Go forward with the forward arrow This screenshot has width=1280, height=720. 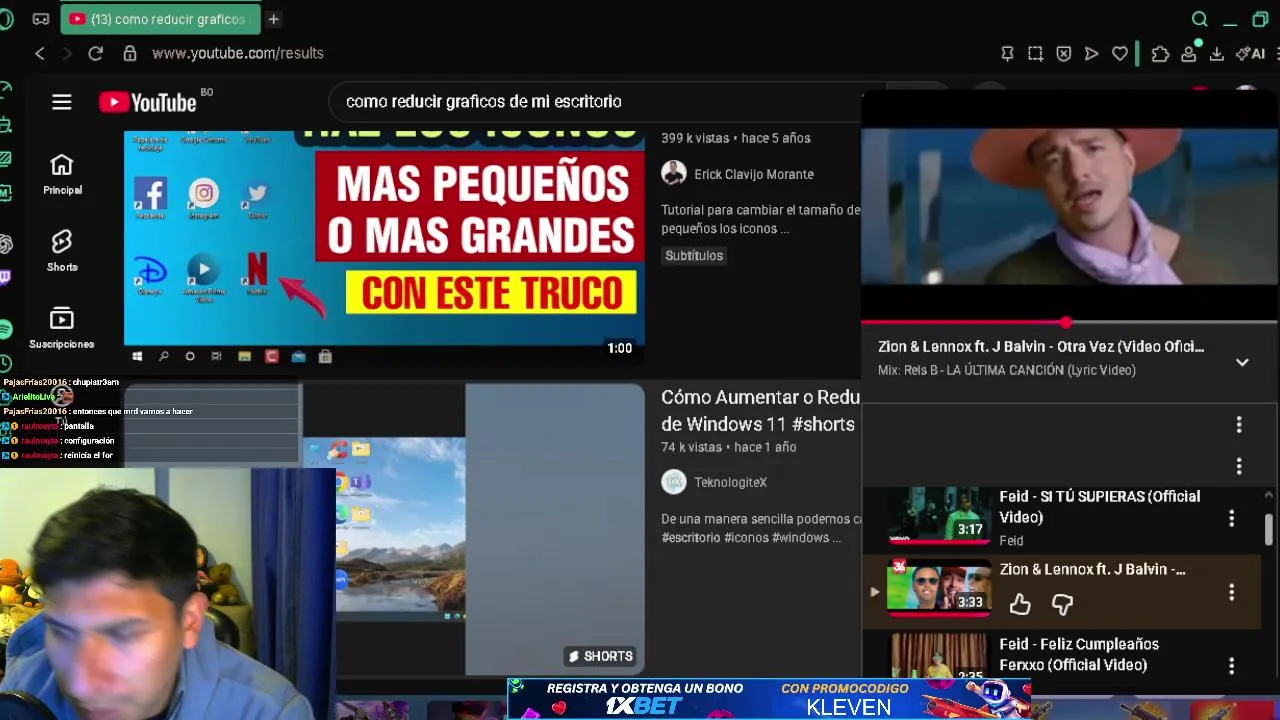[67, 53]
